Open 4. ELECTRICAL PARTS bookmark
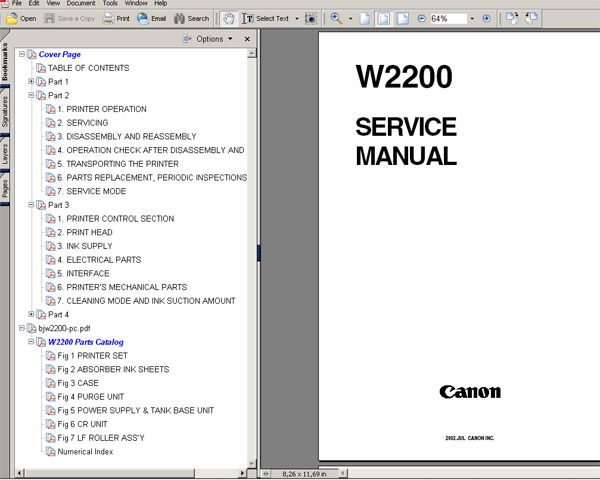Screen dimensions: 600x480 point(99,260)
